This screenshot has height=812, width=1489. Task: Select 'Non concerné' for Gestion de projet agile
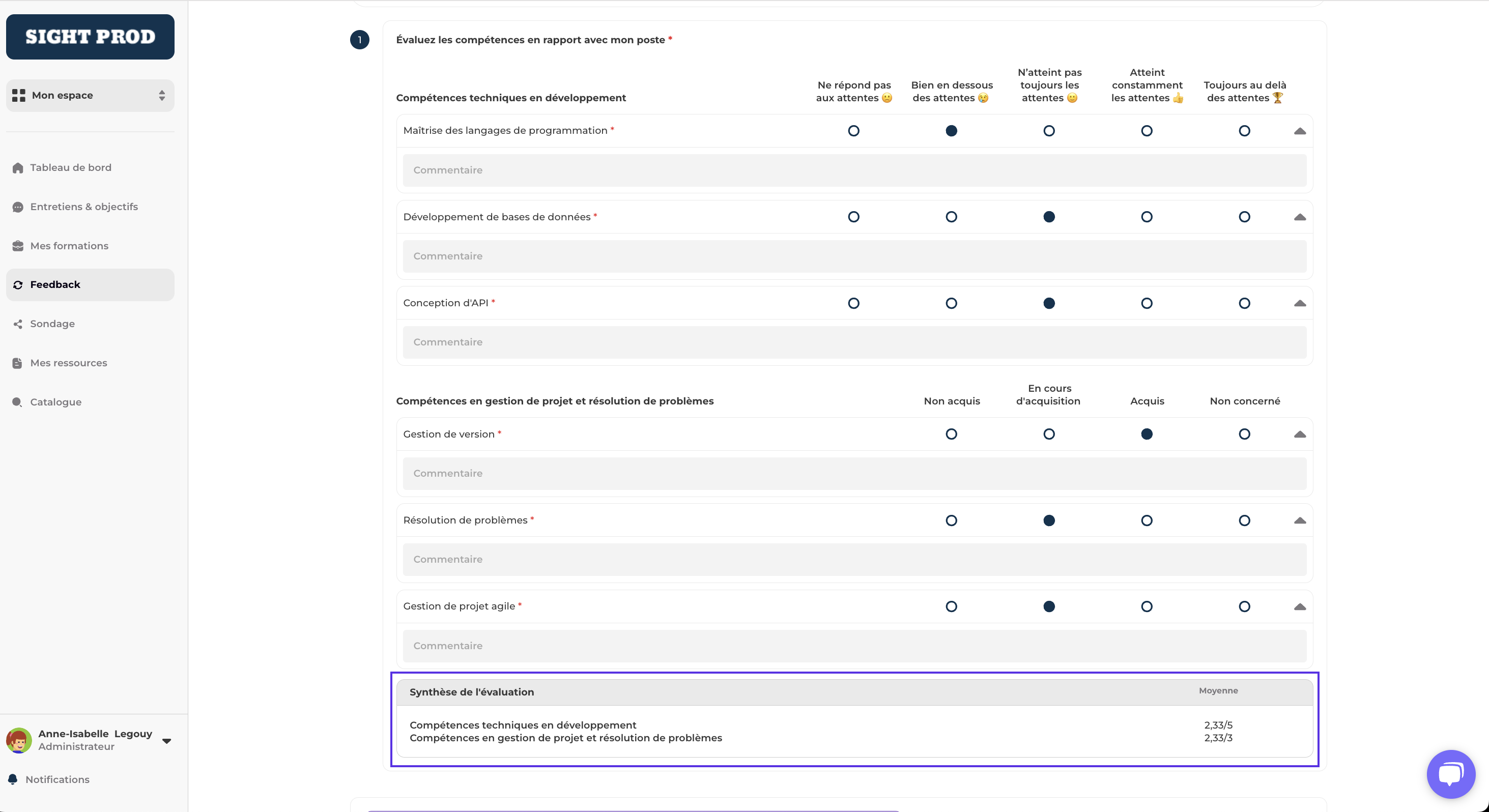tap(1245, 606)
